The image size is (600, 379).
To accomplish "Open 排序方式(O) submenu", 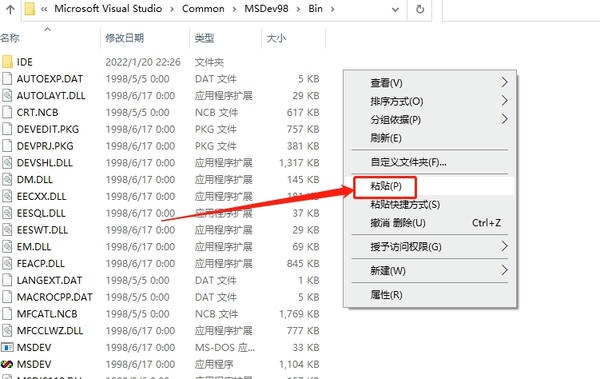I will point(430,101).
